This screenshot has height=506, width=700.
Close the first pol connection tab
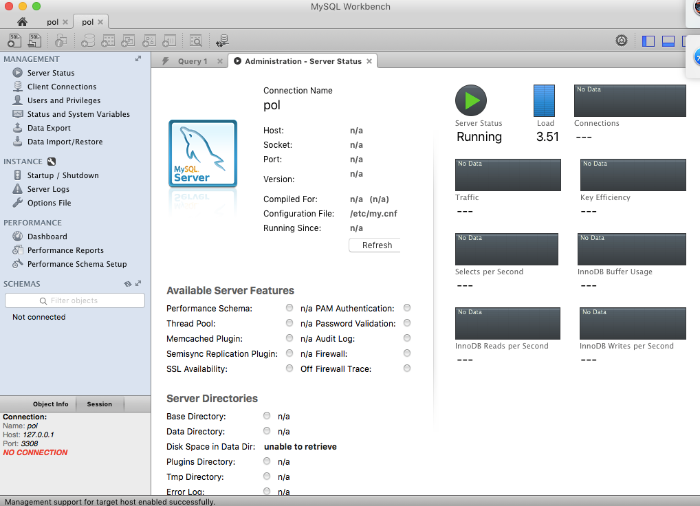click(65, 22)
